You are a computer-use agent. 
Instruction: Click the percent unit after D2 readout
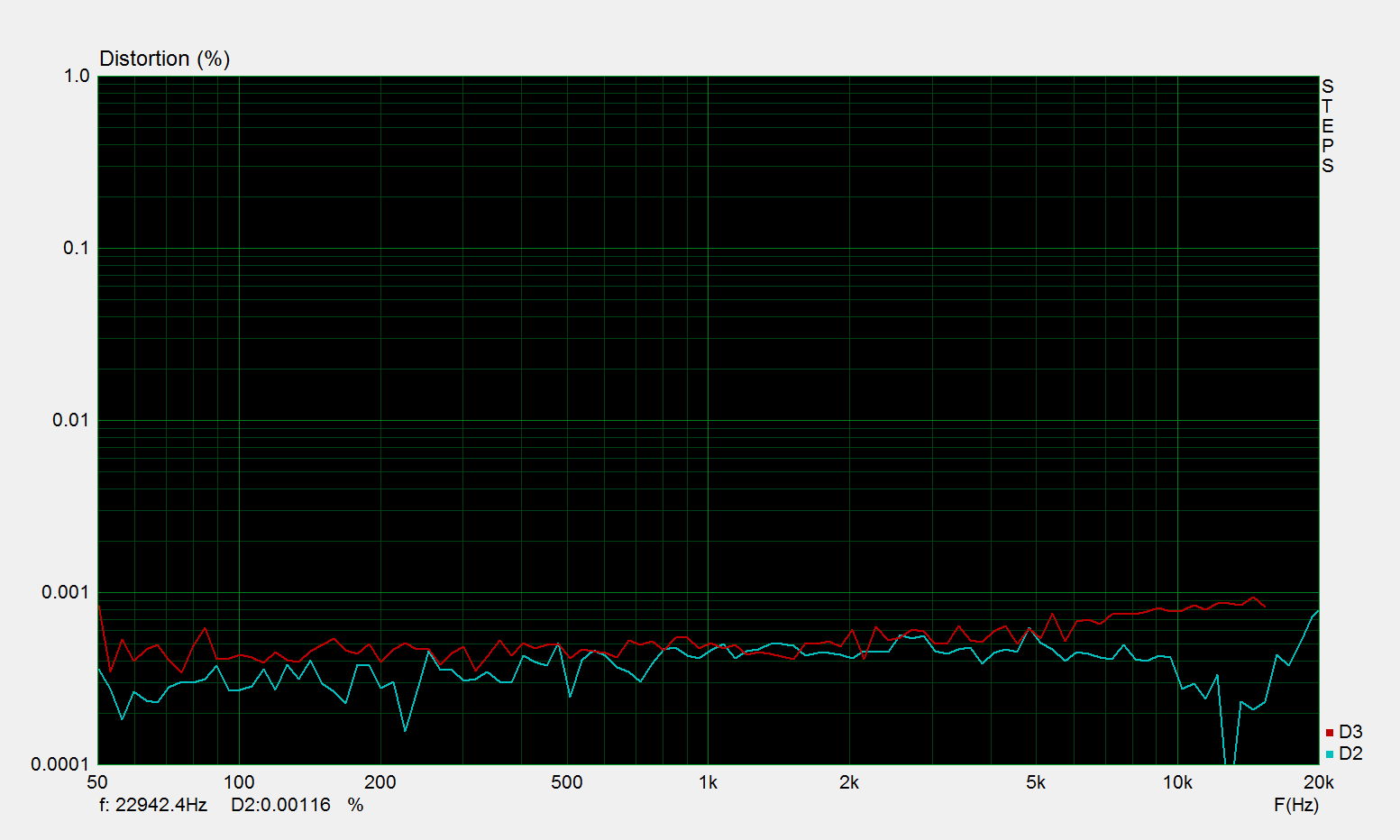click(356, 805)
